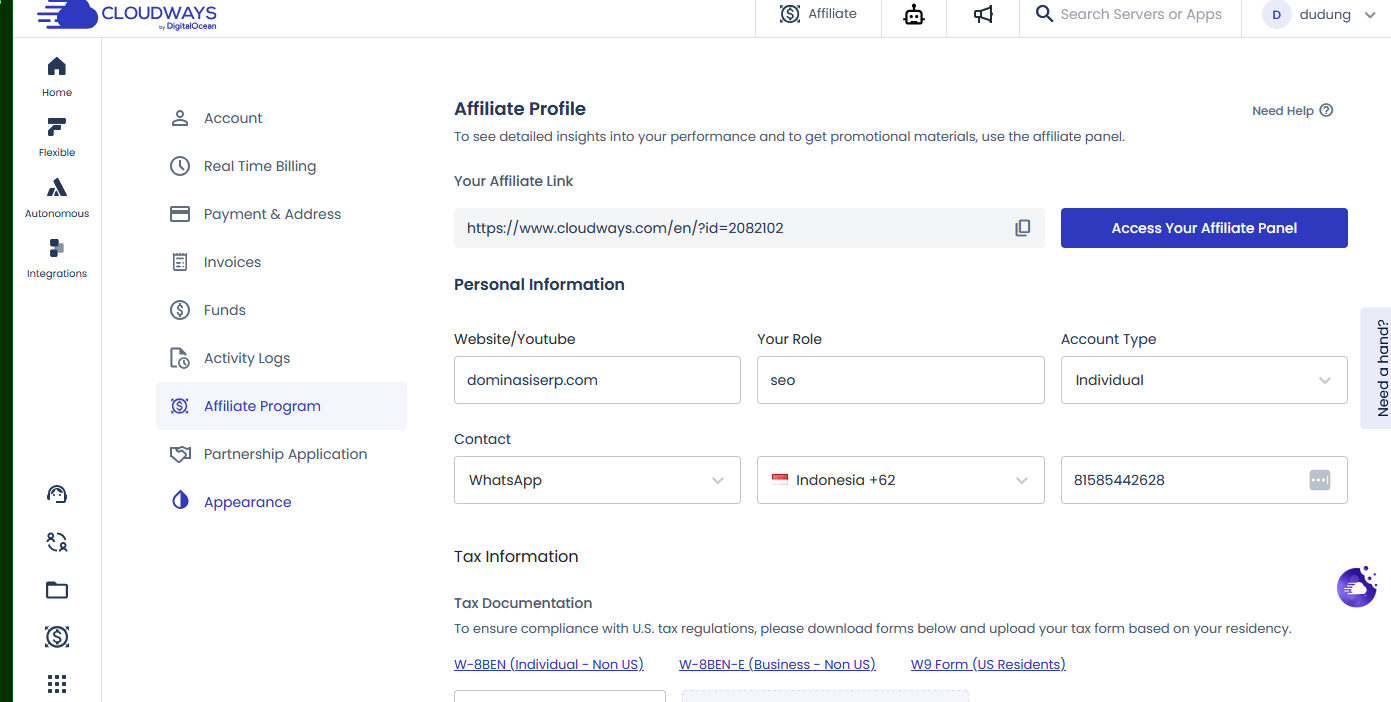
Task: Go to Real Time Billing
Action: pyautogui.click(x=260, y=166)
